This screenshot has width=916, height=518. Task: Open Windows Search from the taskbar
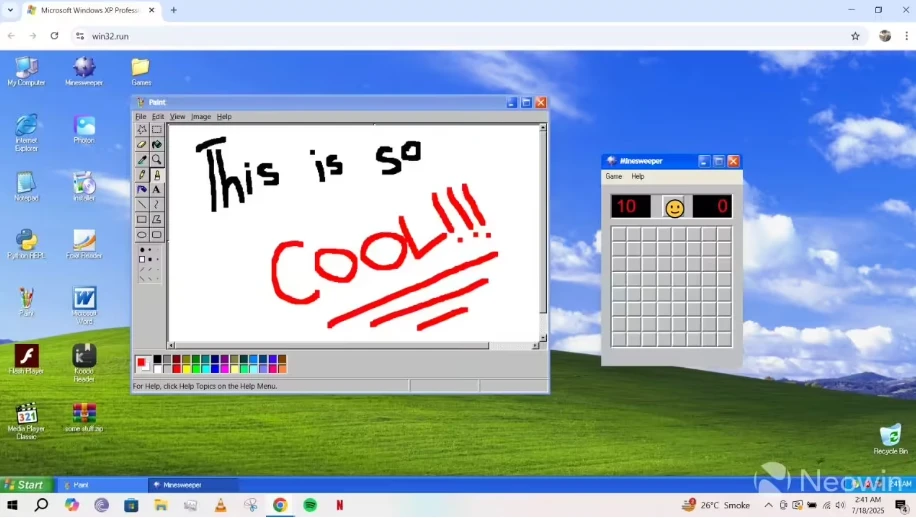[41, 505]
